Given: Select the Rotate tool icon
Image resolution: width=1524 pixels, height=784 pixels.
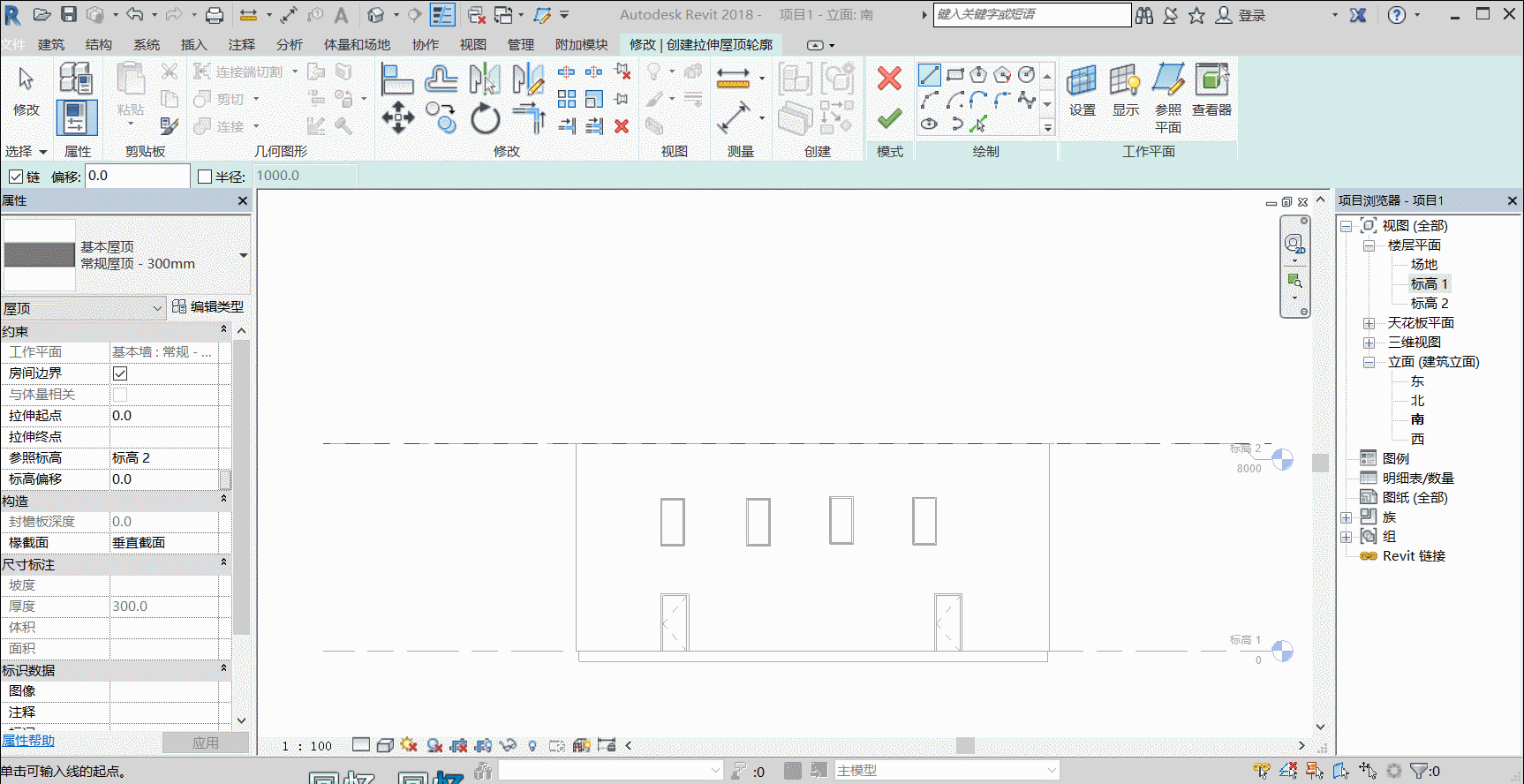Looking at the screenshot, I should pyautogui.click(x=485, y=118).
